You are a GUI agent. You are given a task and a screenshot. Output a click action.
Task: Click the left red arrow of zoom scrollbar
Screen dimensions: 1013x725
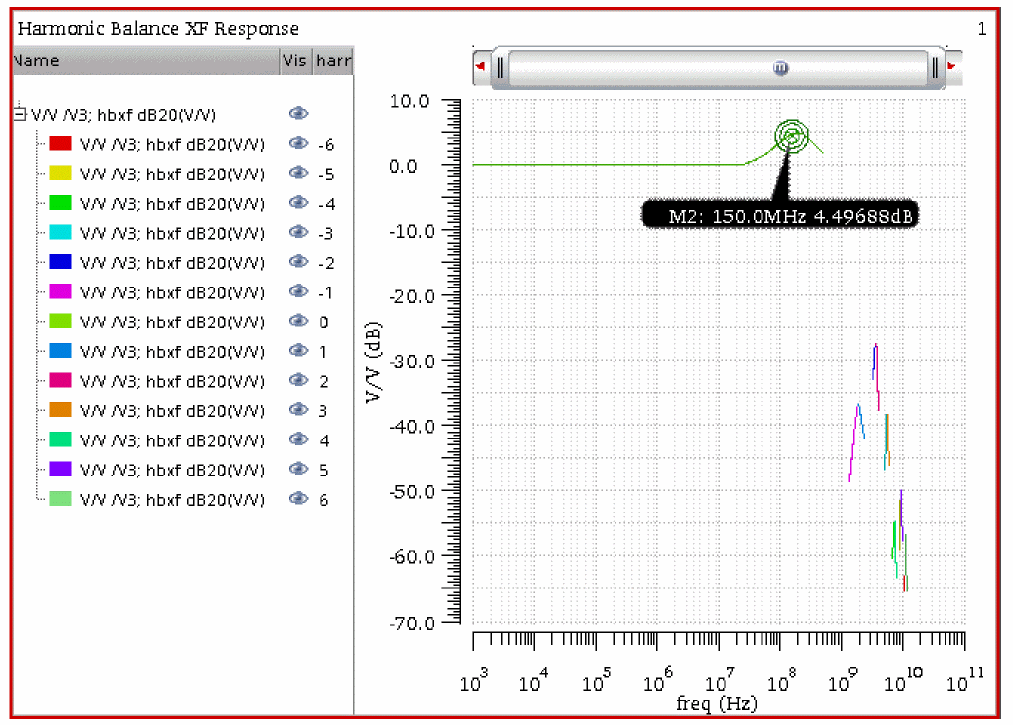[480, 66]
